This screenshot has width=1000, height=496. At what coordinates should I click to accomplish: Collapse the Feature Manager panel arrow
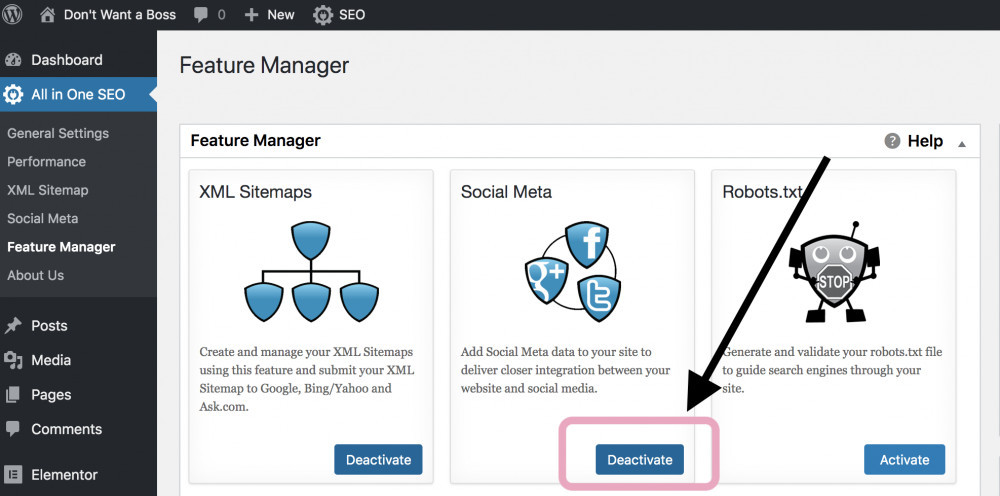962,144
